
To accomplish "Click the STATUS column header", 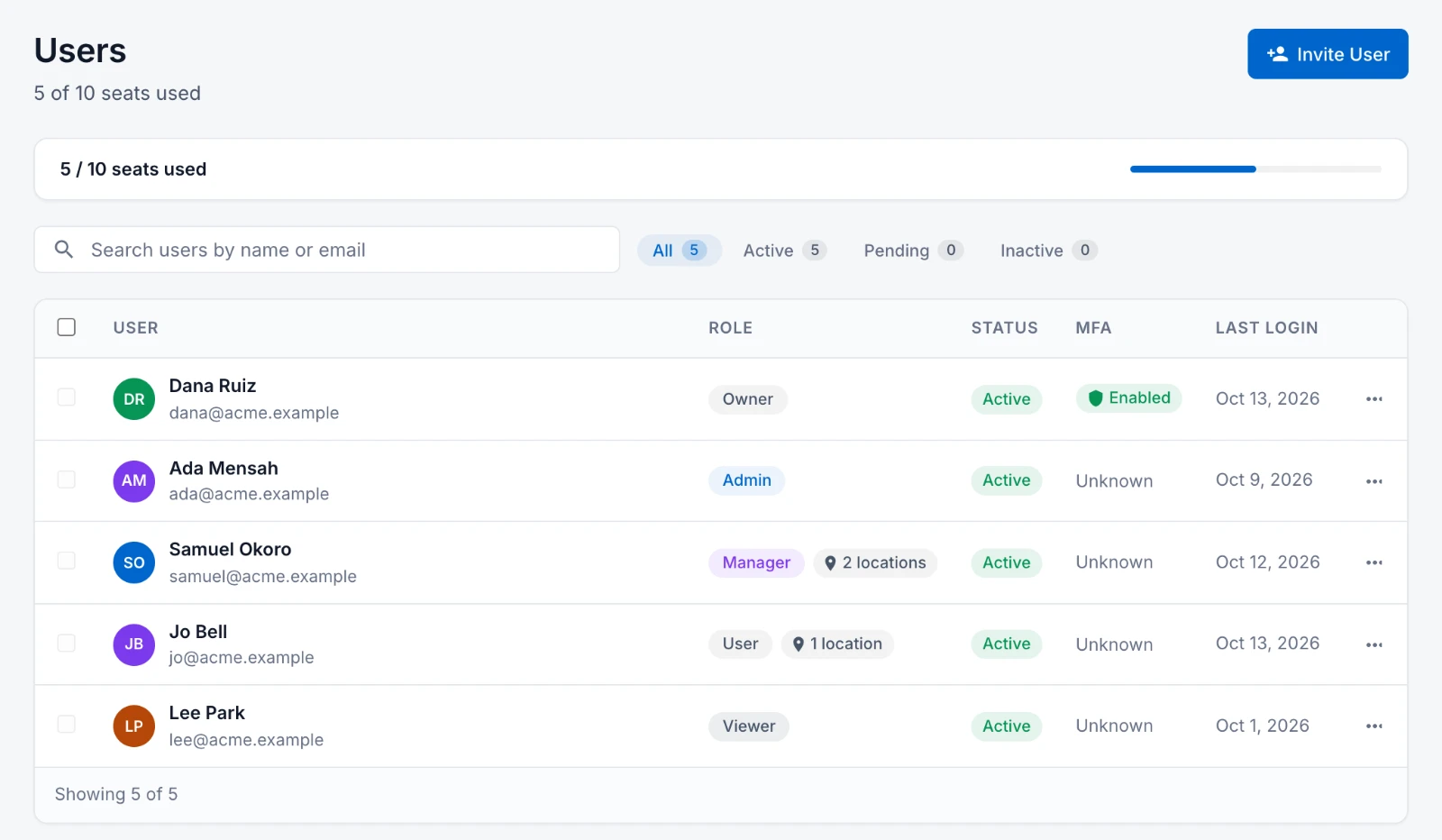I will tap(1004, 328).
